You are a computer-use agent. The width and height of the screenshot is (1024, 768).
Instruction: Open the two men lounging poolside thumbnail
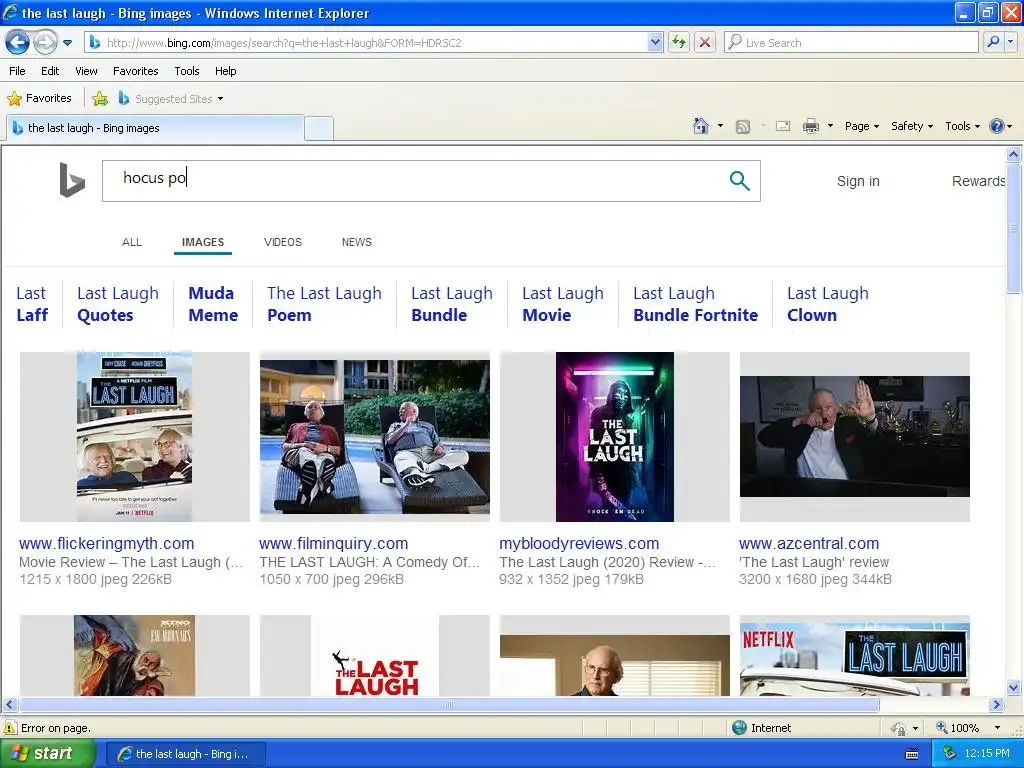coord(375,437)
